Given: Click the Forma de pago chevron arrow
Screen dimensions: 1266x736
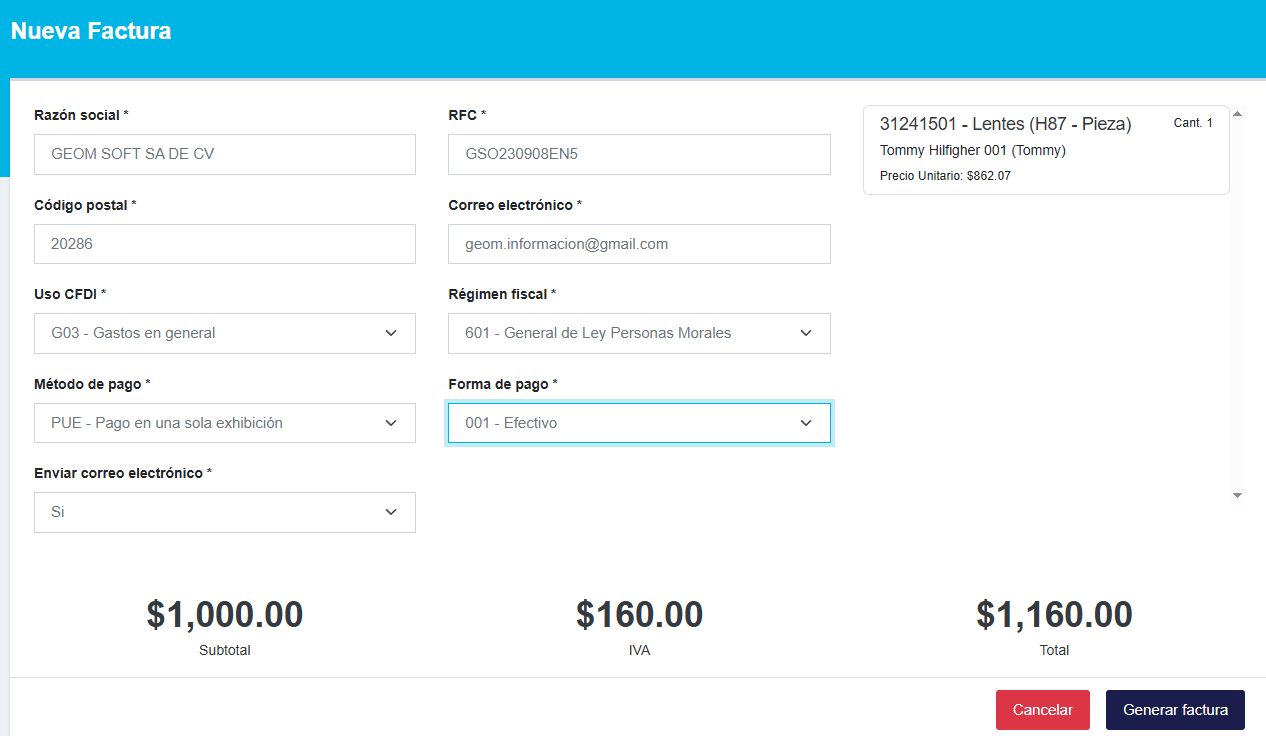Looking at the screenshot, I should (806, 423).
